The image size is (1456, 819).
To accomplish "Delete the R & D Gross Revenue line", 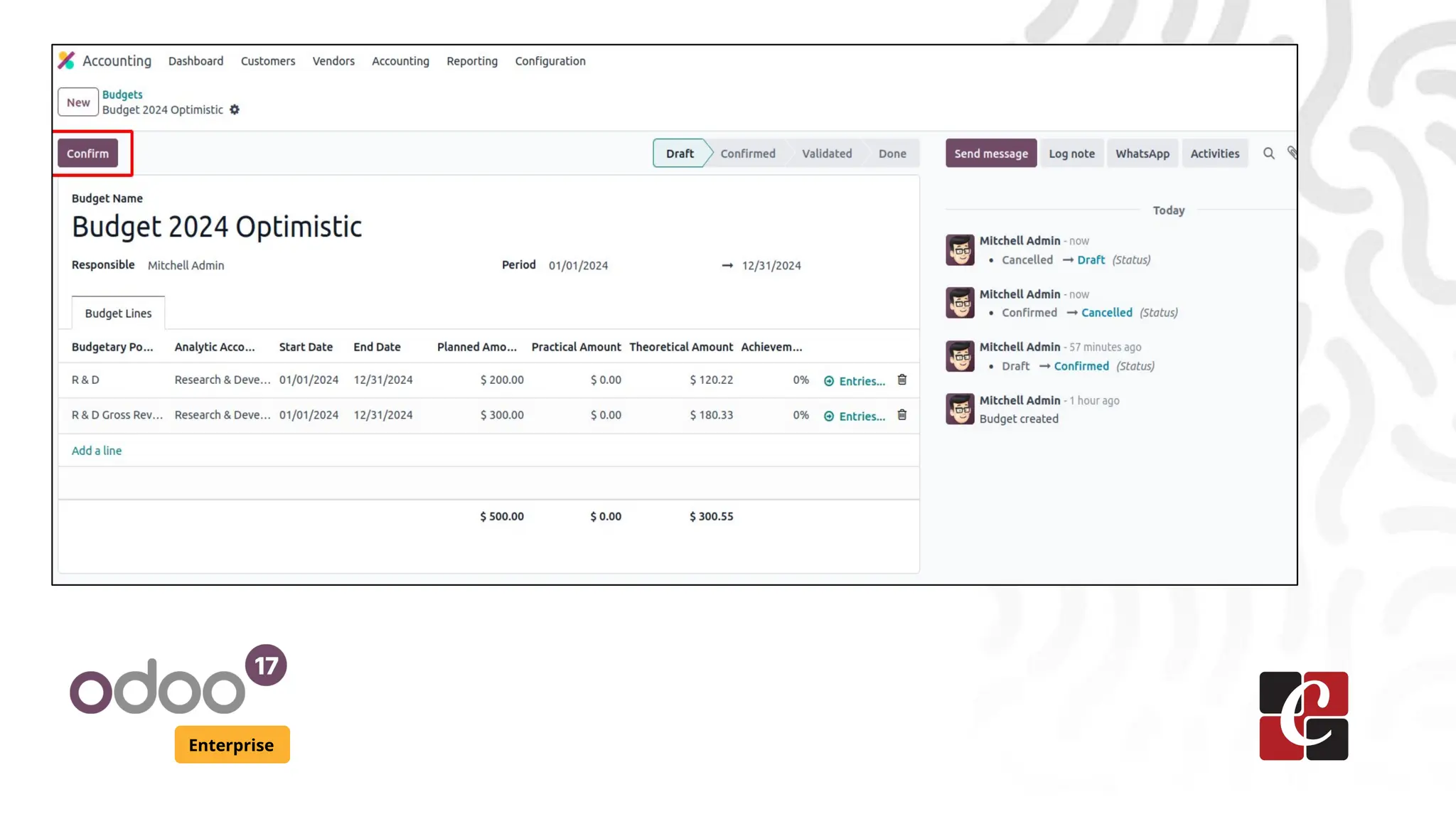I will tap(901, 415).
